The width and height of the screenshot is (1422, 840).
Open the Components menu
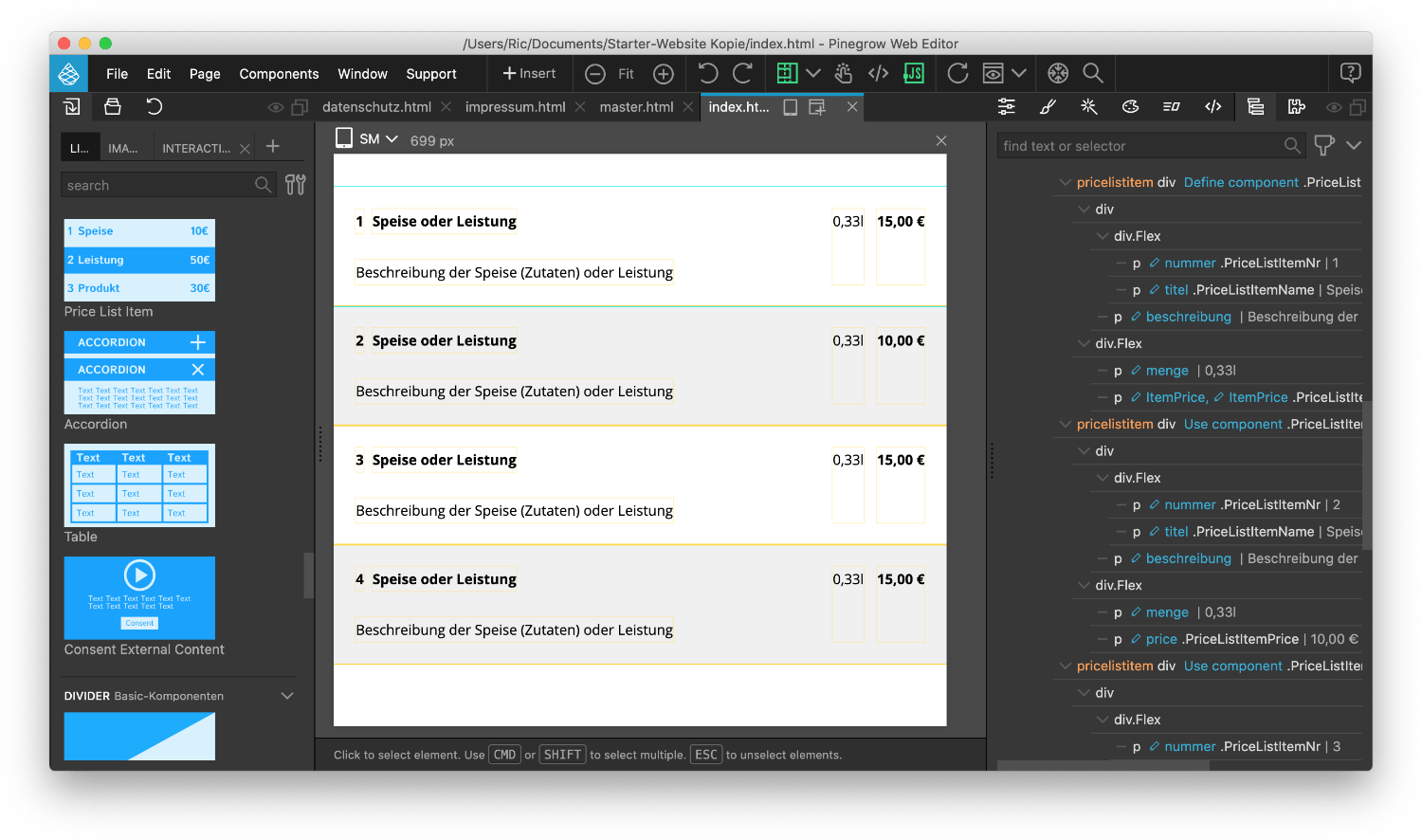279,74
